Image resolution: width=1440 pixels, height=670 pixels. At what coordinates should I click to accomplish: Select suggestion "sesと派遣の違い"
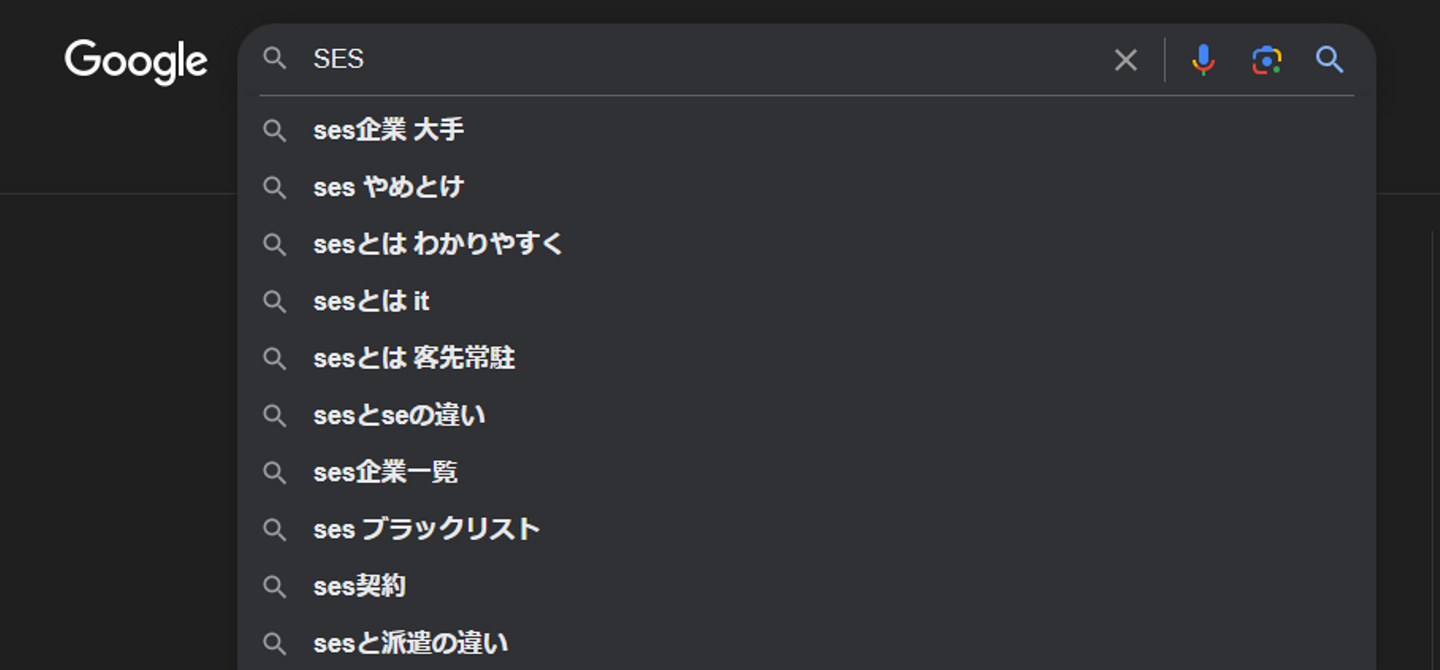pos(410,643)
